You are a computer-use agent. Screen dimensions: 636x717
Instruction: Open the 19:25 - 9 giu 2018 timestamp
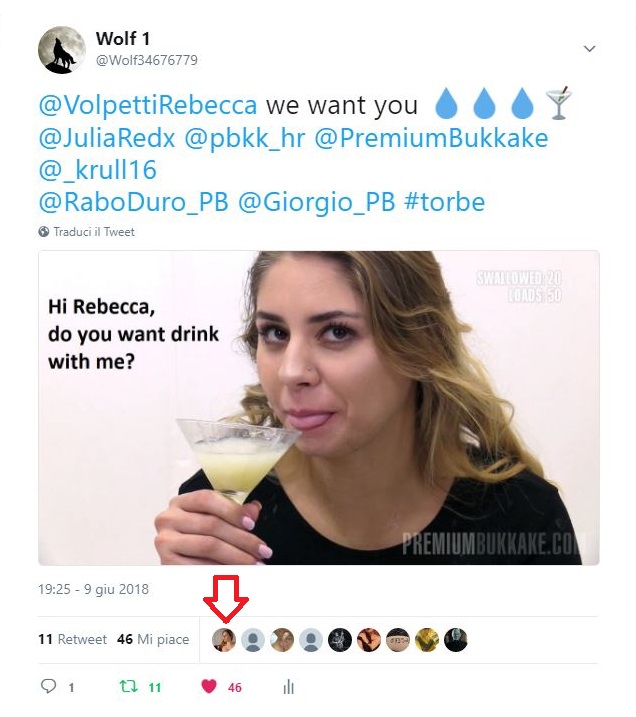click(93, 589)
